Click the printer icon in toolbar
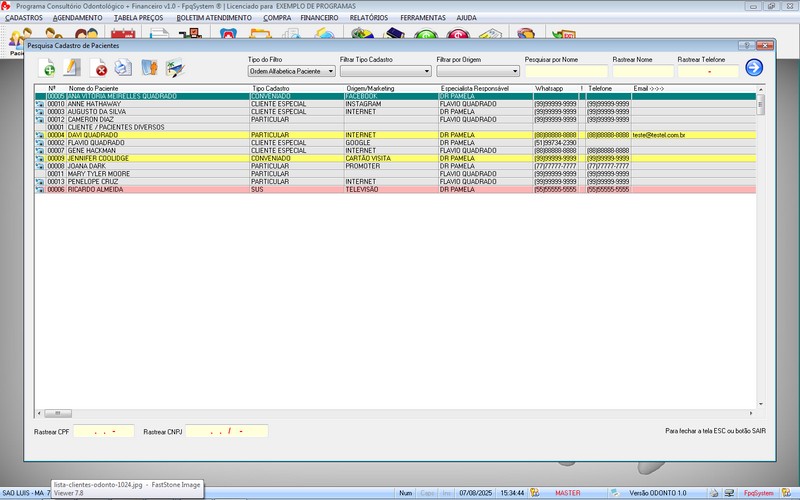Screen dimensions: 800x500 (x=123, y=68)
